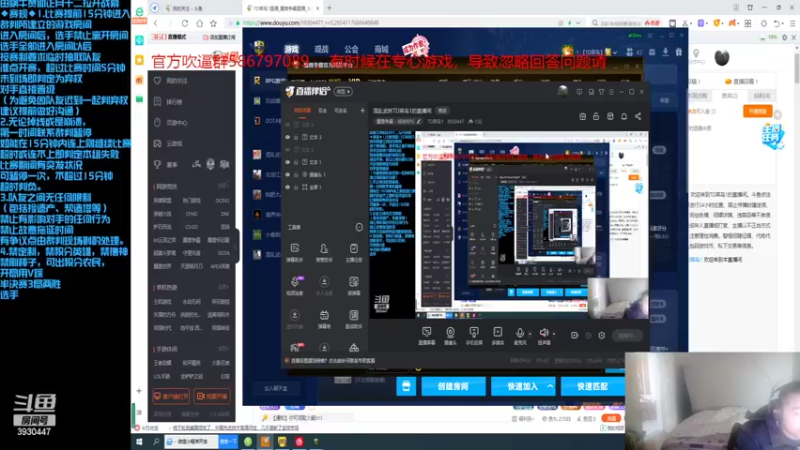
Task: Click the 创建房间 button
Action: [x=453, y=386]
